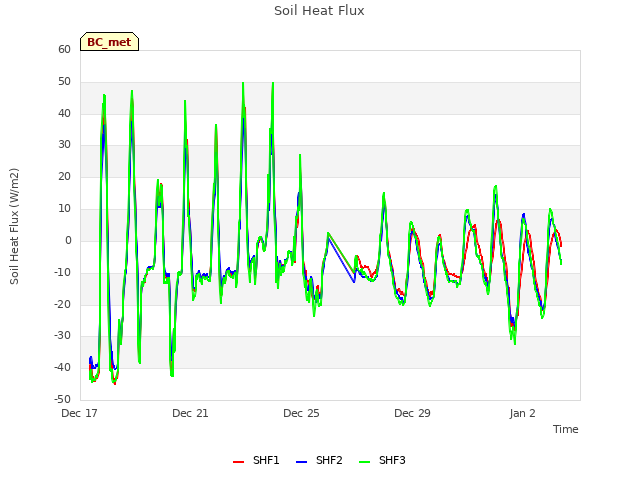Click the BC_met annotation label
640x480 pixels.
(109, 42)
